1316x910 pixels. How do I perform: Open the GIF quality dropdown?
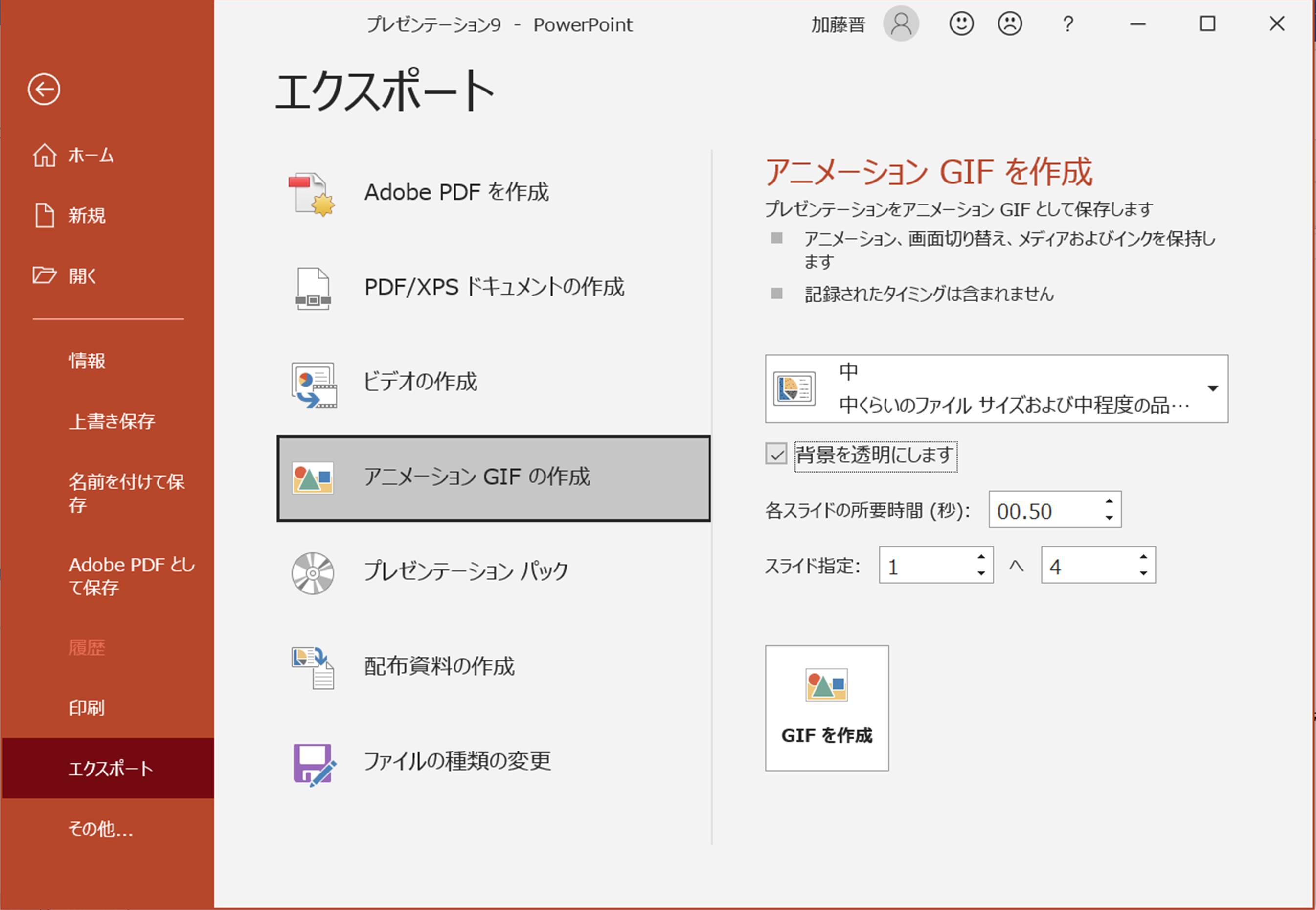click(x=1213, y=389)
